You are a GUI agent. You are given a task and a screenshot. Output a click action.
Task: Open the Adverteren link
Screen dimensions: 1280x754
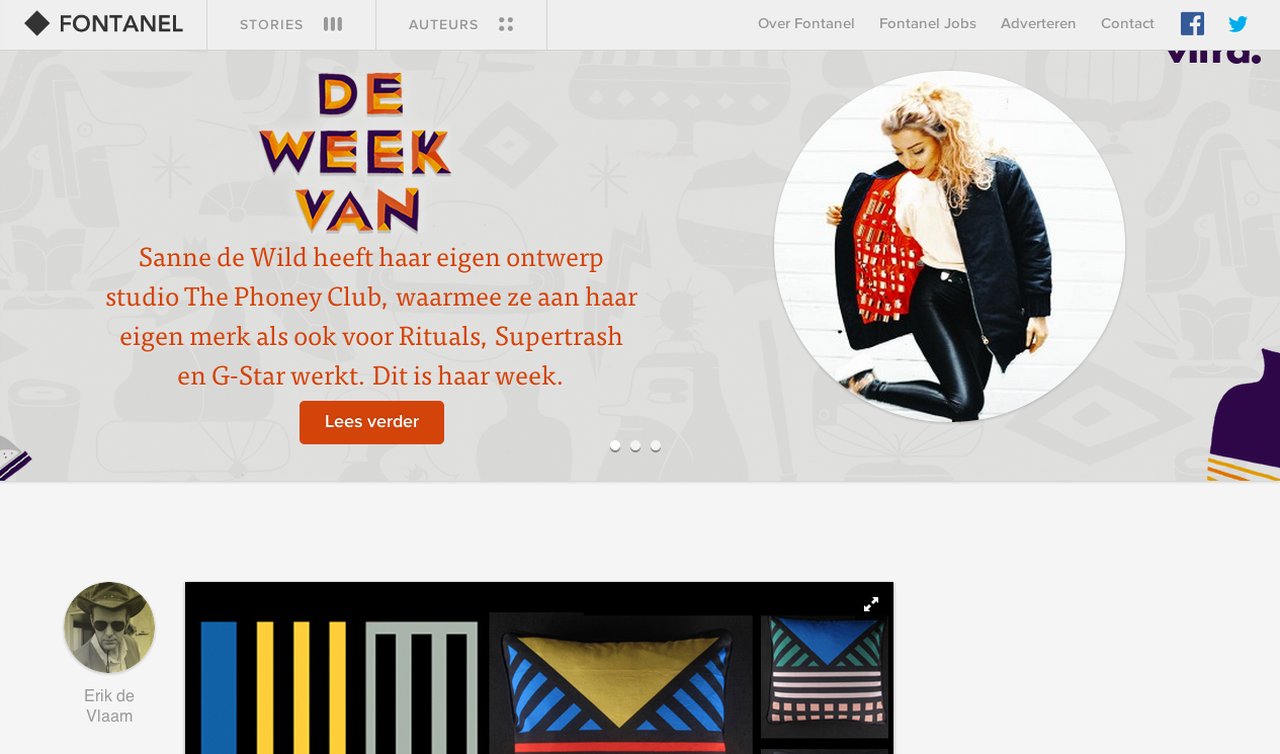(x=1038, y=24)
